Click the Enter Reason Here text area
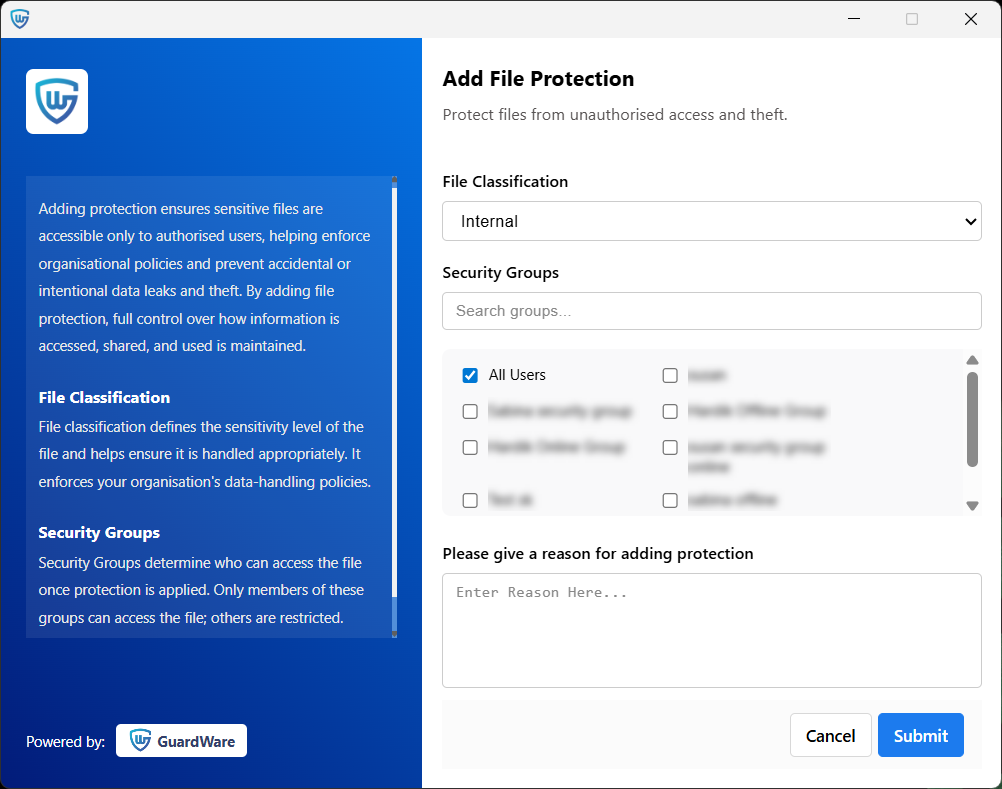1002x789 pixels. (712, 630)
